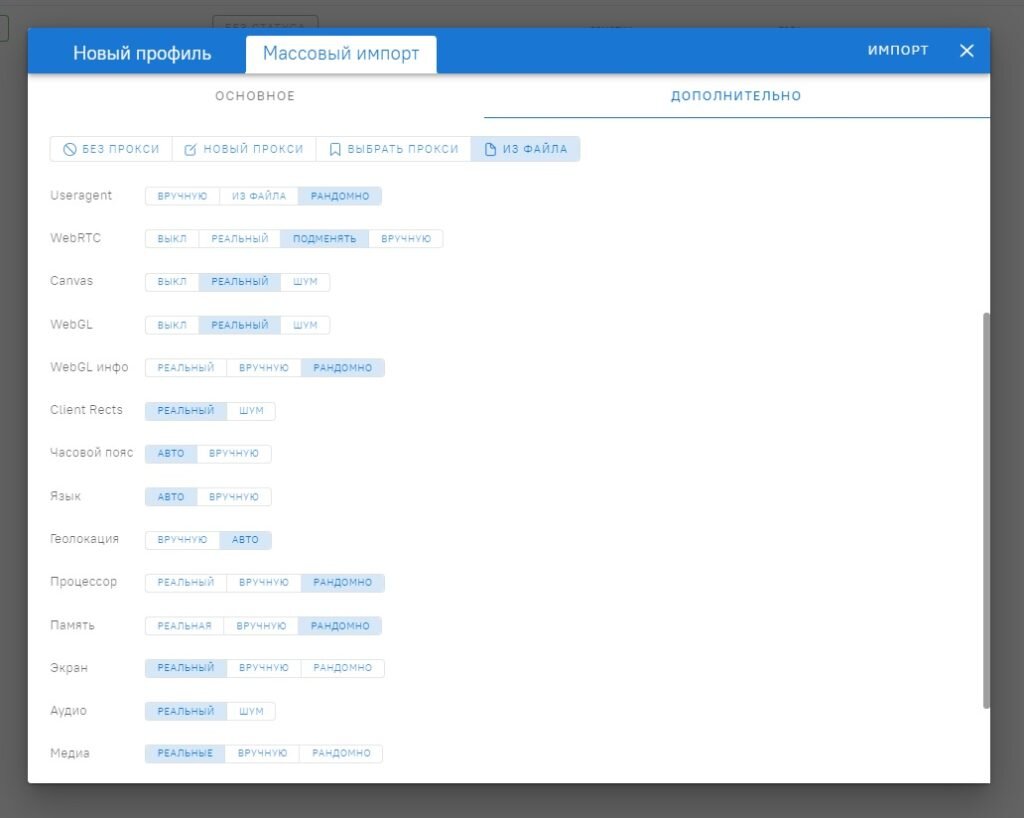Set Память to Вручную

click(261, 625)
